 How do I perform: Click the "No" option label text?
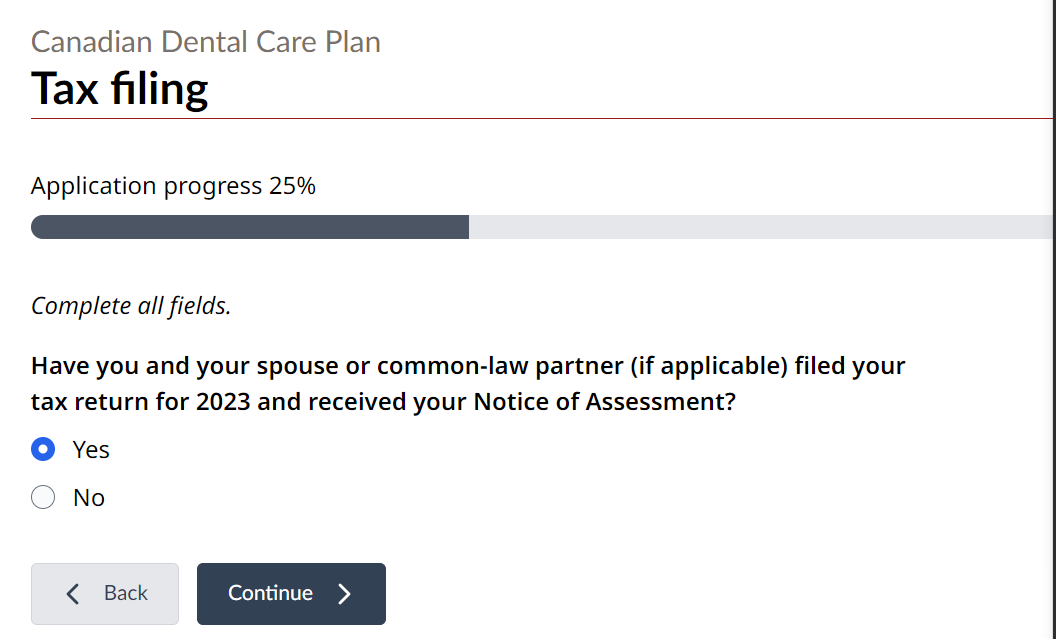click(x=89, y=498)
